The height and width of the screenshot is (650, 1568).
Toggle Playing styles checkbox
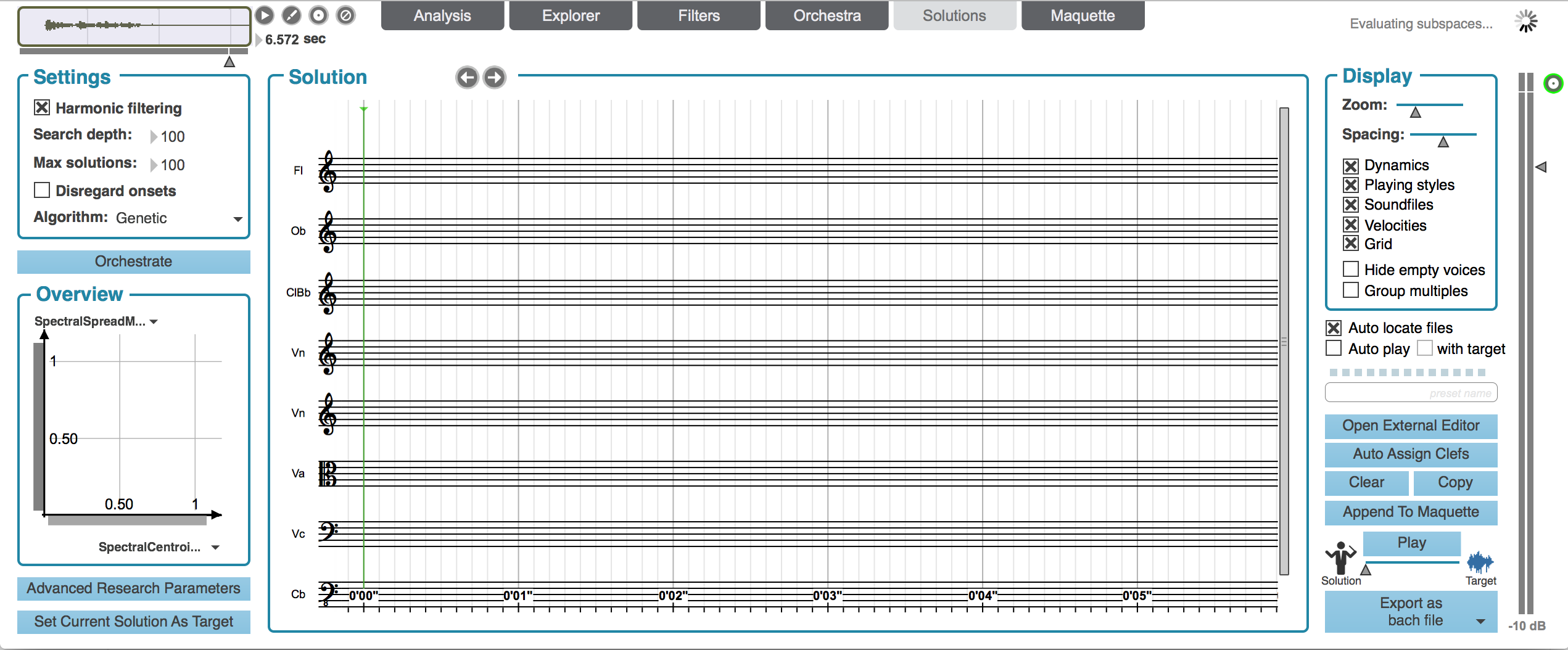[1351, 185]
